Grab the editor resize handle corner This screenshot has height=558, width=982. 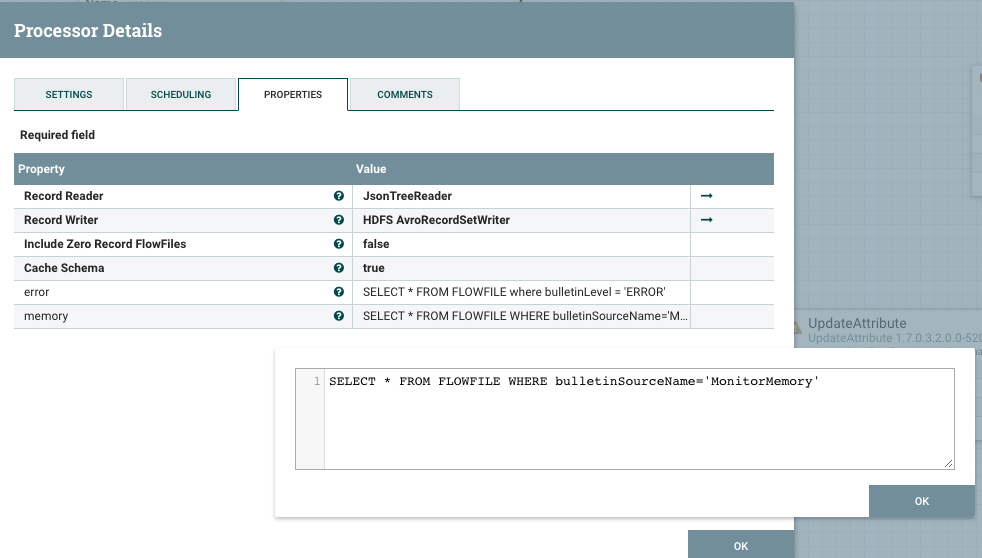tap(949, 464)
